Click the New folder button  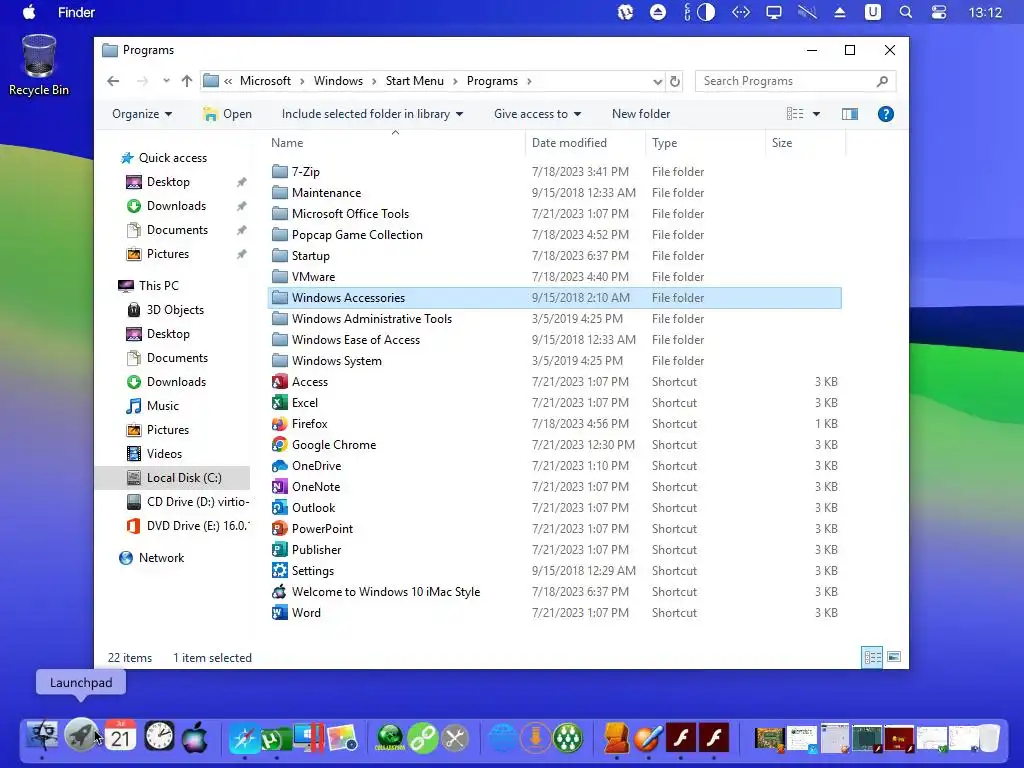tap(641, 114)
